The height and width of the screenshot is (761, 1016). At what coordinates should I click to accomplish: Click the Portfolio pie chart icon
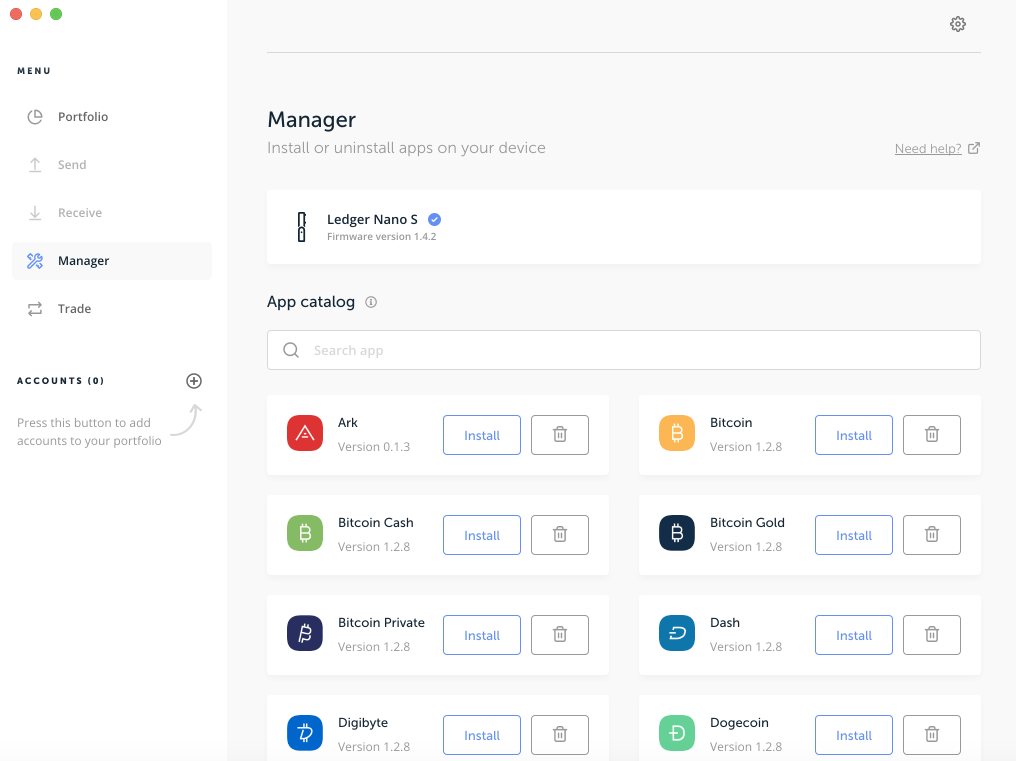click(35, 117)
